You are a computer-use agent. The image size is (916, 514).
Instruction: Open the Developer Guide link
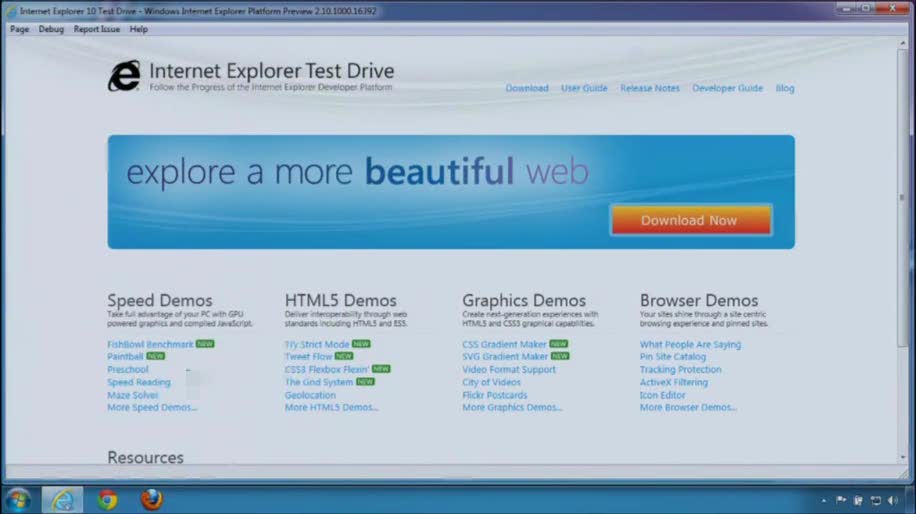click(x=727, y=88)
